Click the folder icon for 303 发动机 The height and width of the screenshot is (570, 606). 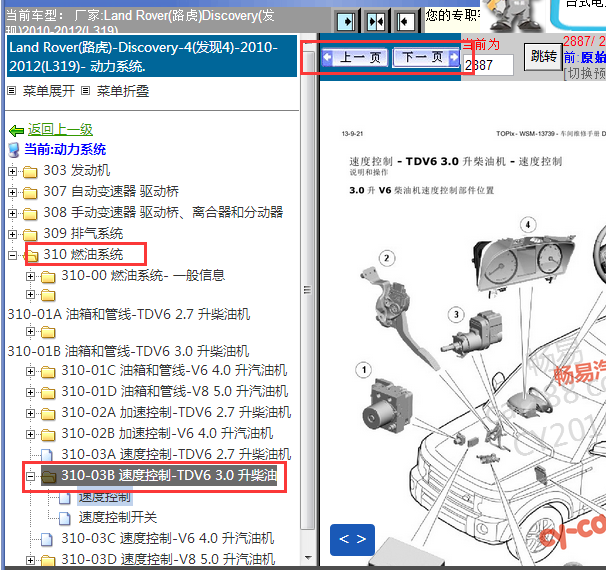(30, 171)
